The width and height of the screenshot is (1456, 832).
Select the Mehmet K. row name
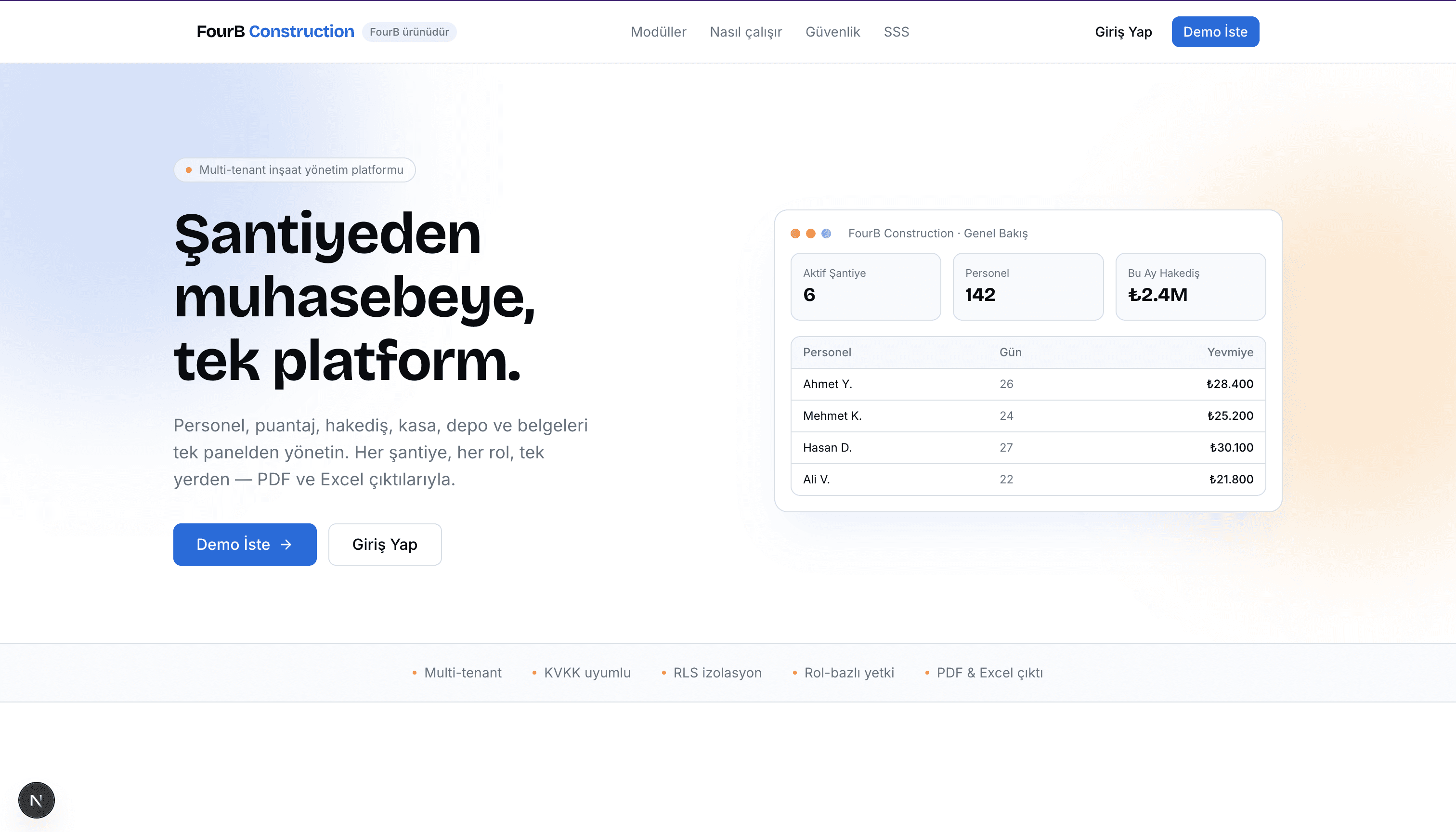click(832, 416)
